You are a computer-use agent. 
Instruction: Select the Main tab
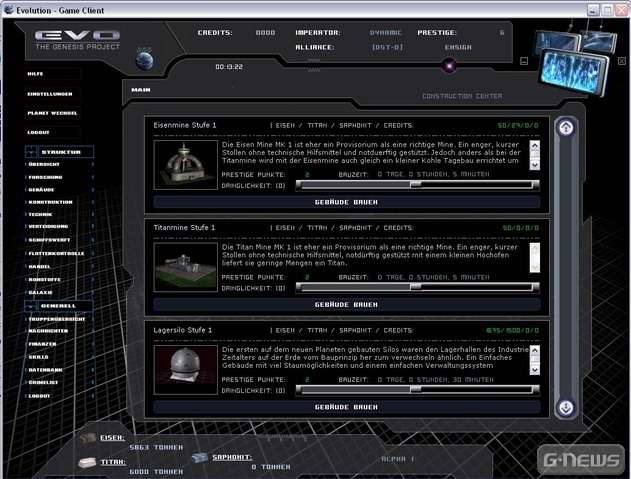141,90
